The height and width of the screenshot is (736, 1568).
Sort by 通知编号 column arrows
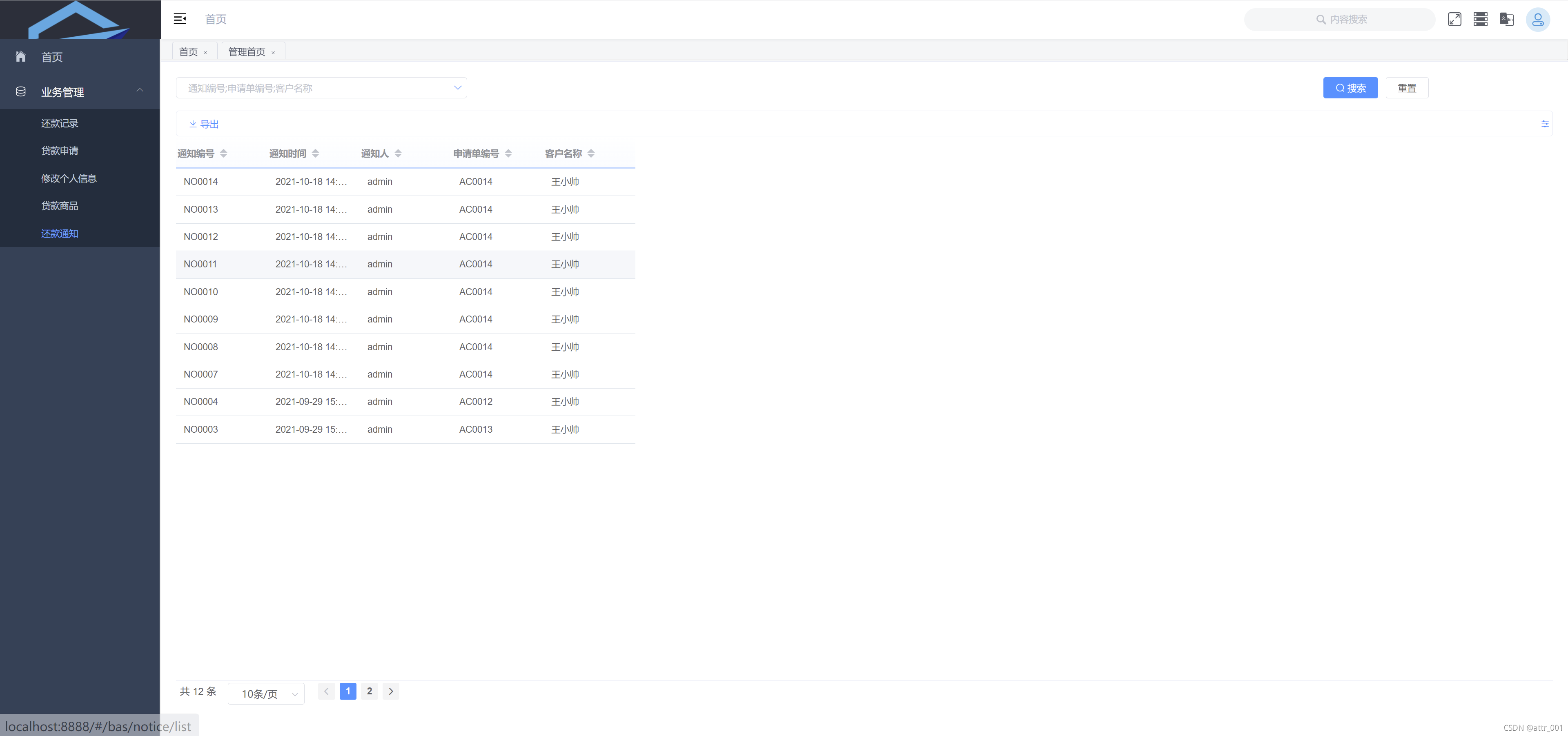[x=223, y=153]
